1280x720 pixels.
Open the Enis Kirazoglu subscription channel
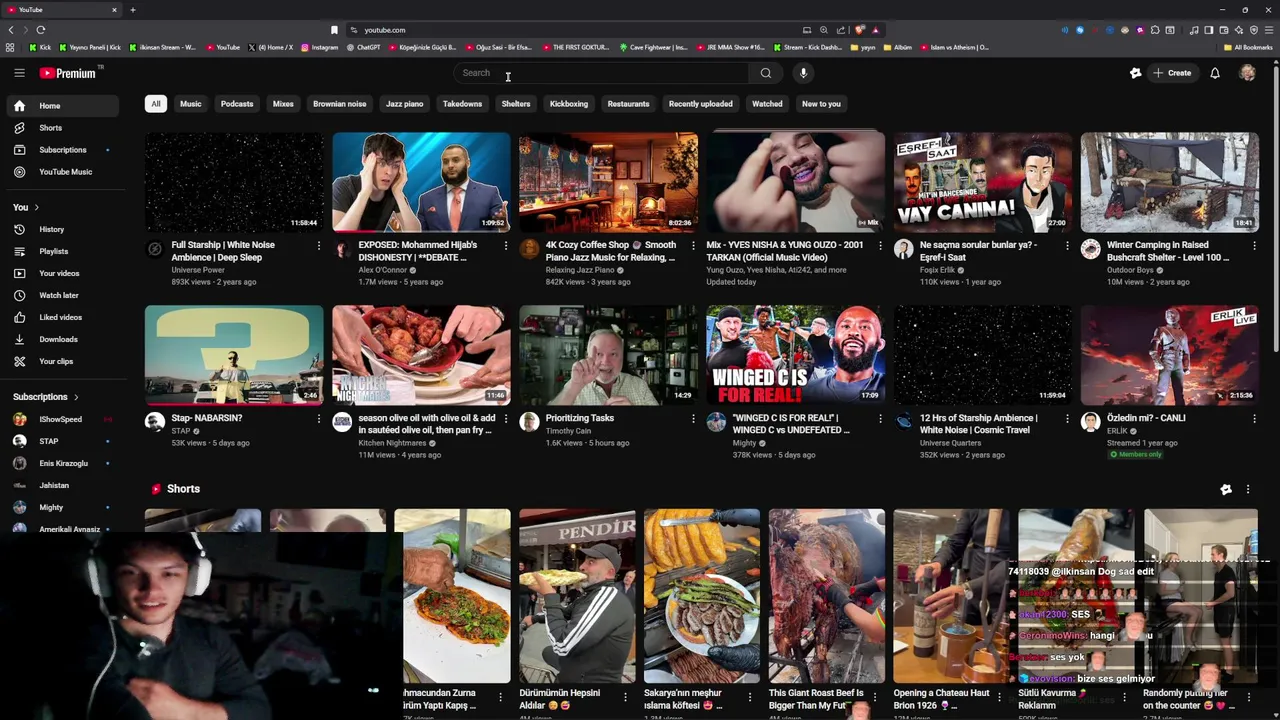coord(62,463)
